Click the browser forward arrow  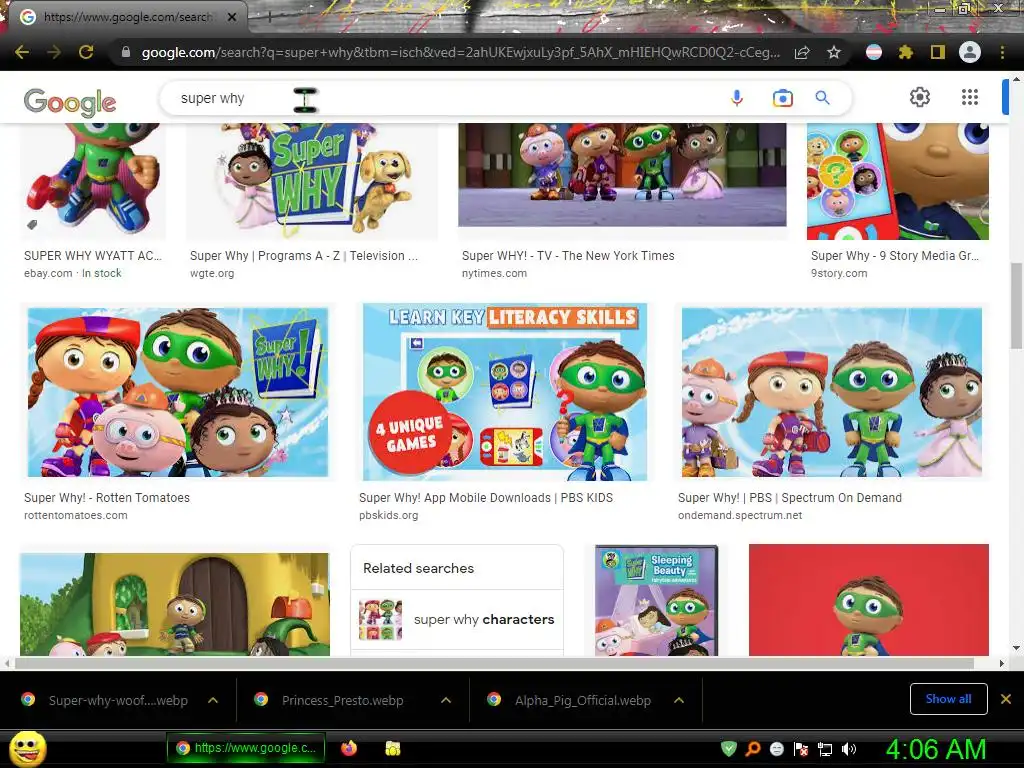click(x=54, y=52)
